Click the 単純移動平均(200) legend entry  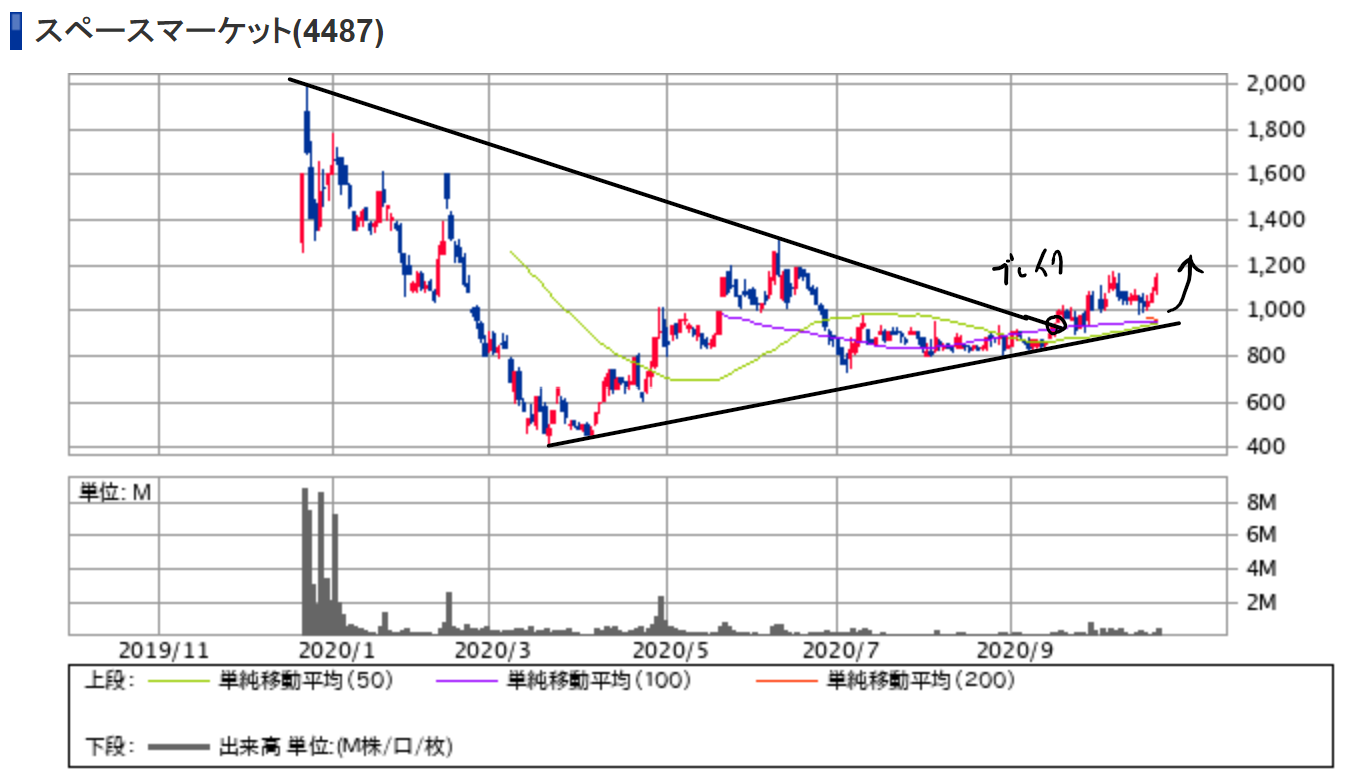(921, 681)
